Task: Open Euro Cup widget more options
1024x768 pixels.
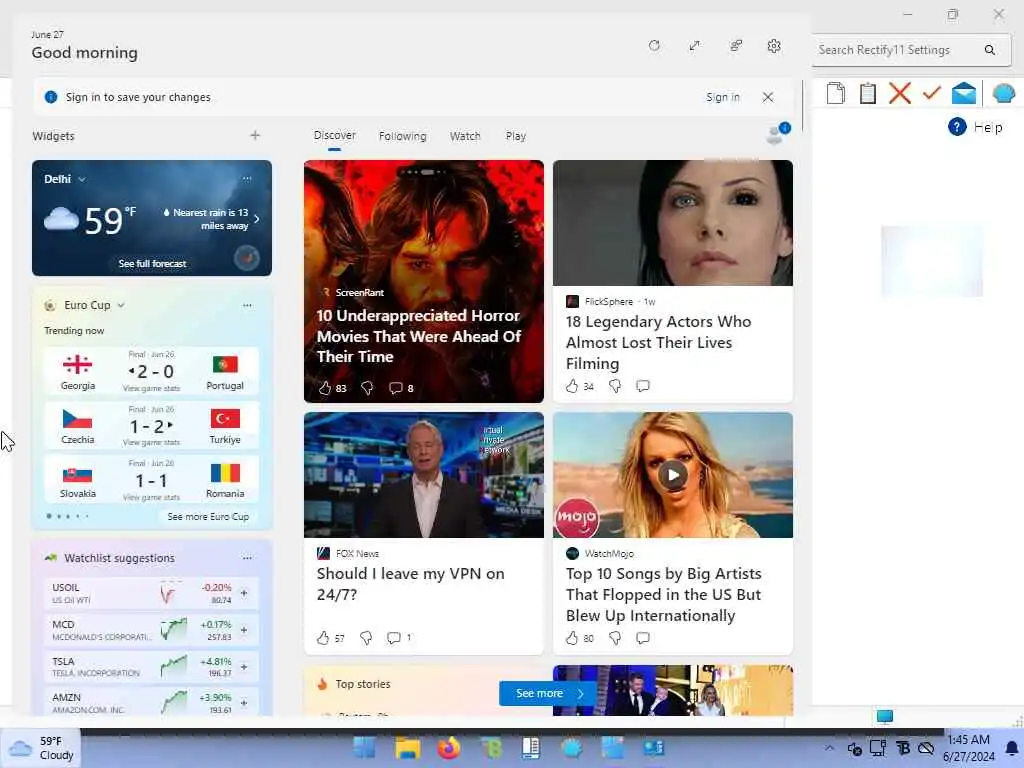Action: coord(247,305)
